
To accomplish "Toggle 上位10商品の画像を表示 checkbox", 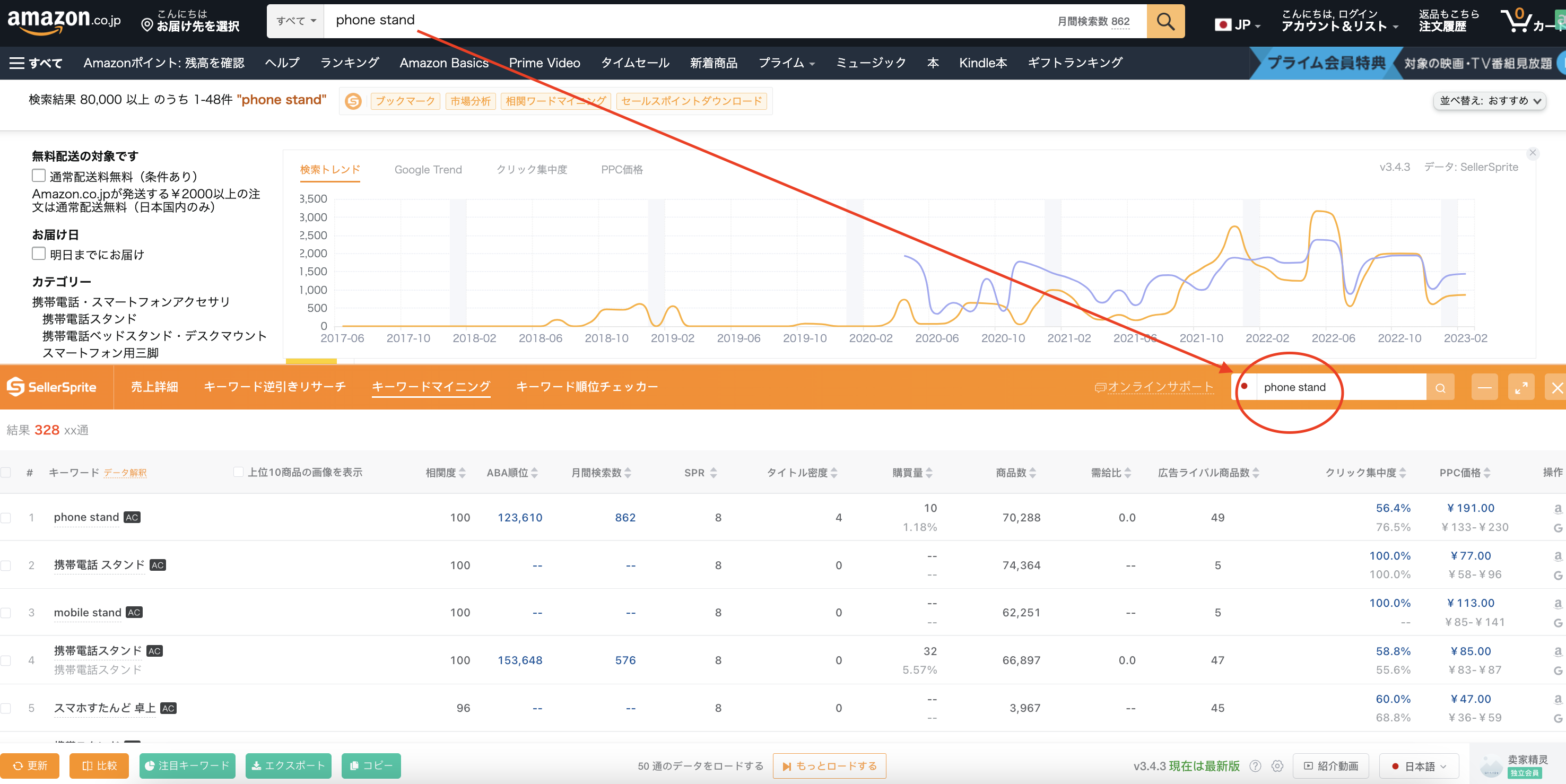I will coord(238,472).
